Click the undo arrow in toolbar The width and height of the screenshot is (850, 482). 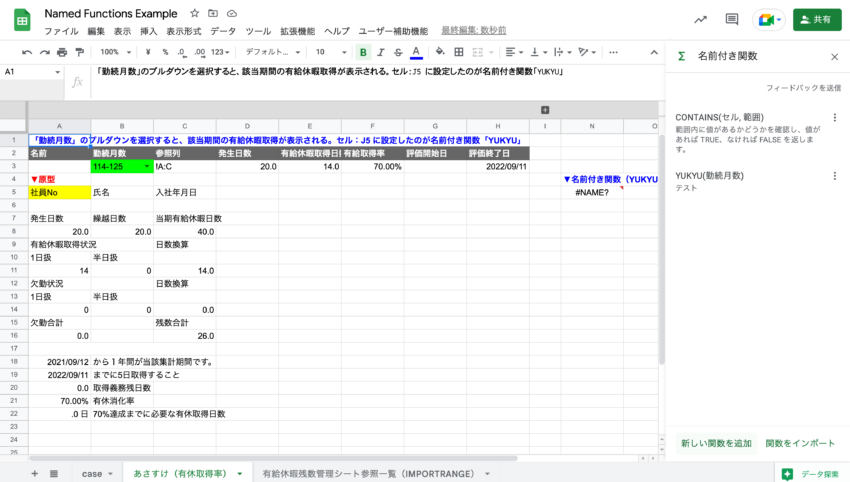pos(27,52)
